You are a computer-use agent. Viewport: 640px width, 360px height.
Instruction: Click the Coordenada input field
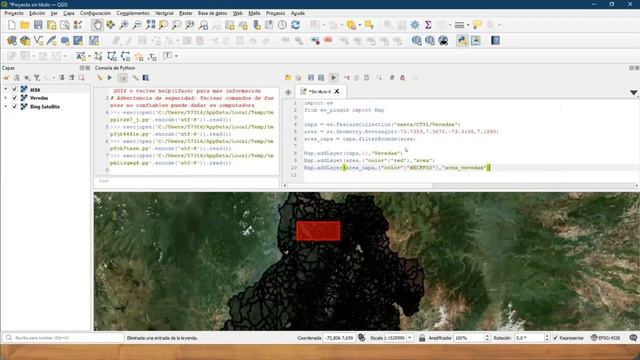pos(340,338)
